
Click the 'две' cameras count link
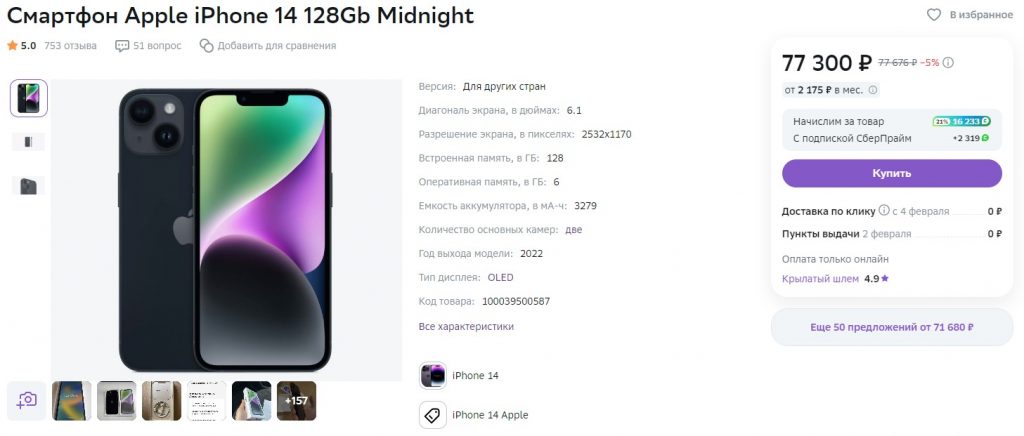(574, 230)
